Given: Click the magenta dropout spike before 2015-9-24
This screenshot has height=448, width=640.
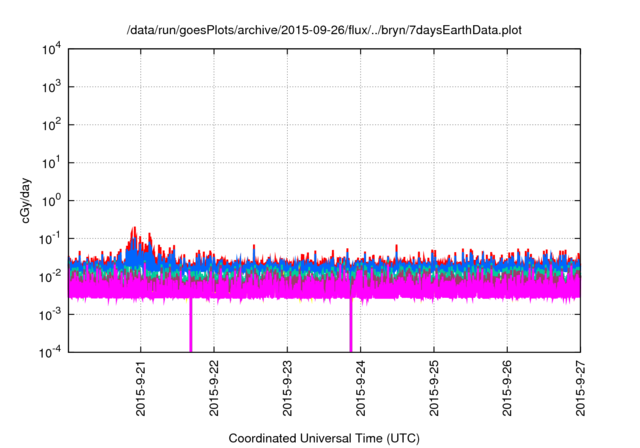Looking at the screenshot, I should (x=351, y=326).
